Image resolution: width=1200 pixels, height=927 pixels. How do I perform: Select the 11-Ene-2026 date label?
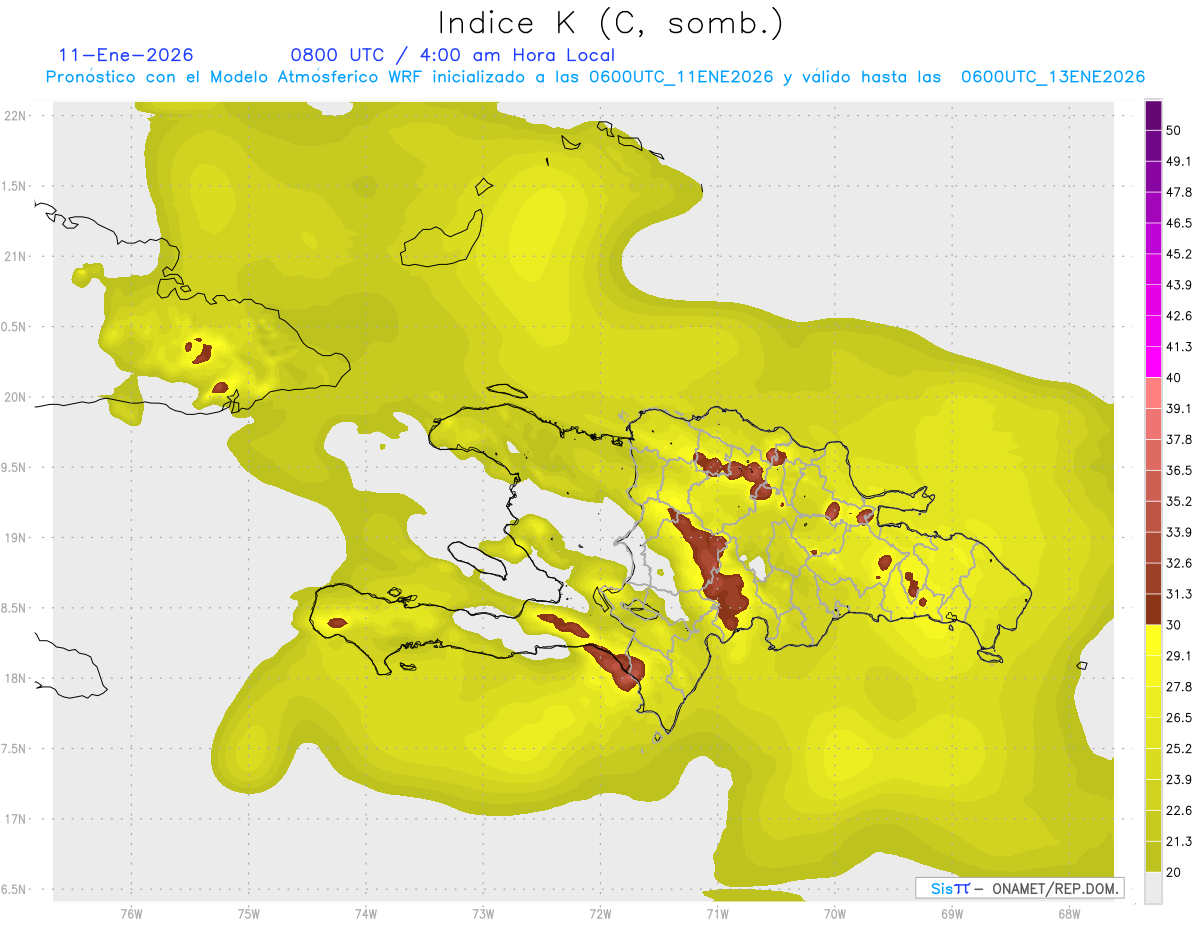tap(126, 55)
